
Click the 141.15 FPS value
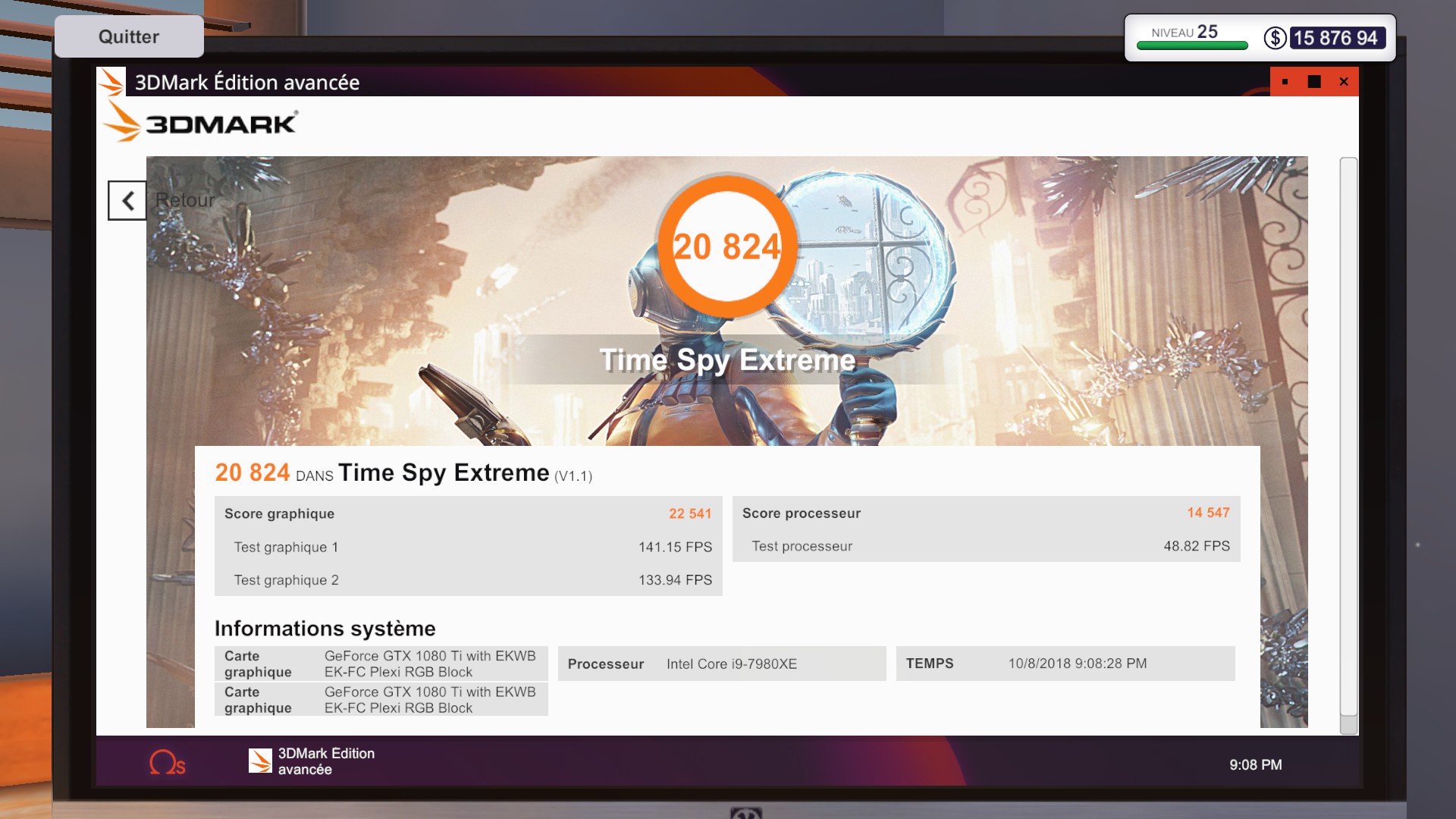[675, 547]
